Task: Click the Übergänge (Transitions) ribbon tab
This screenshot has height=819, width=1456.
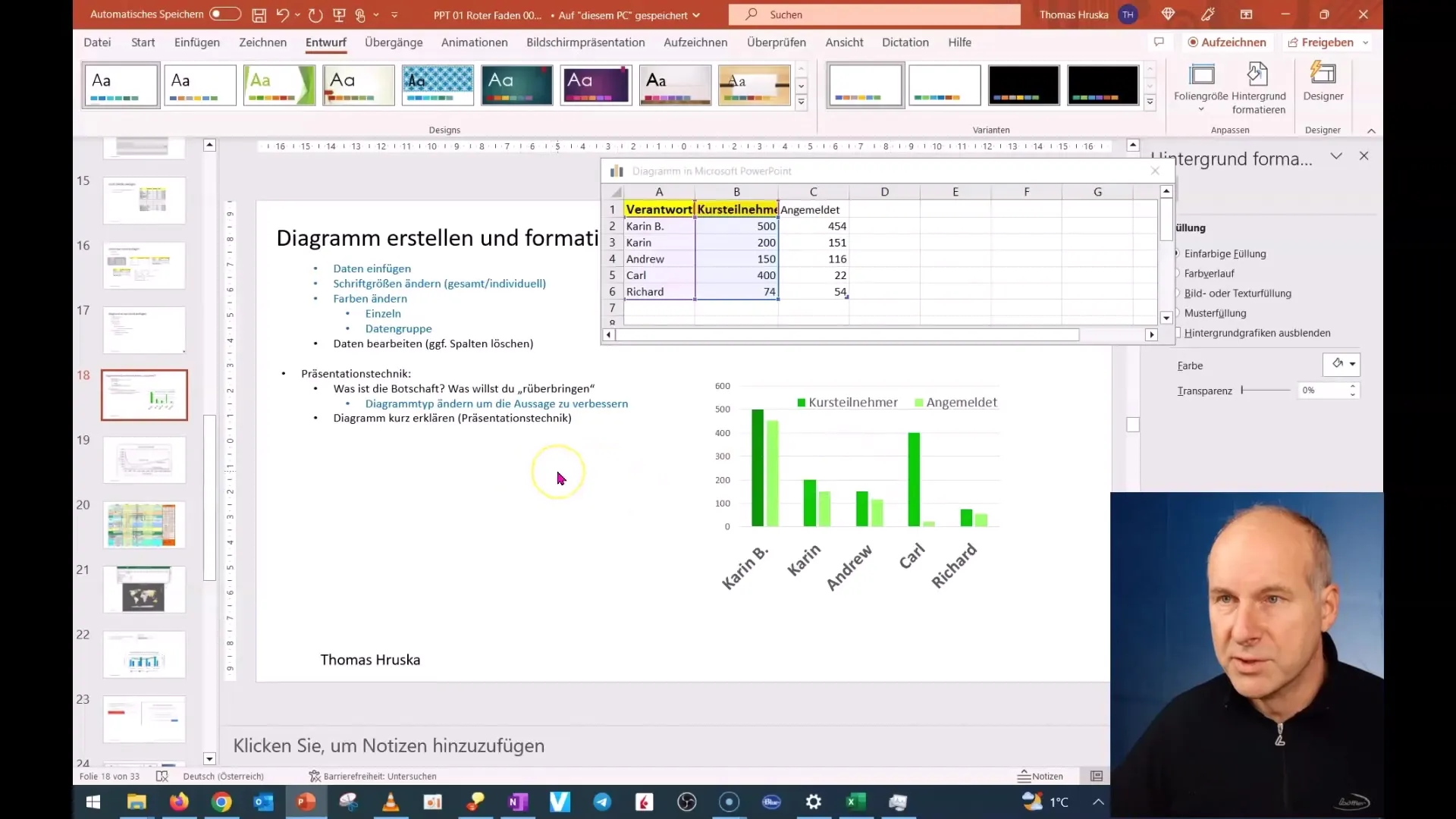Action: pos(393,42)
